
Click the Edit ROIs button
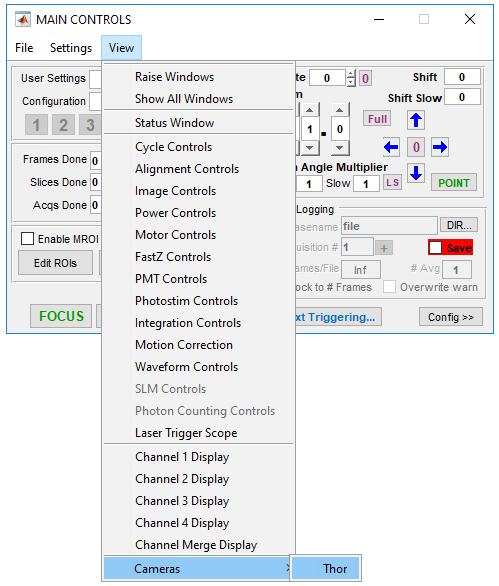[x=55, y=263]
